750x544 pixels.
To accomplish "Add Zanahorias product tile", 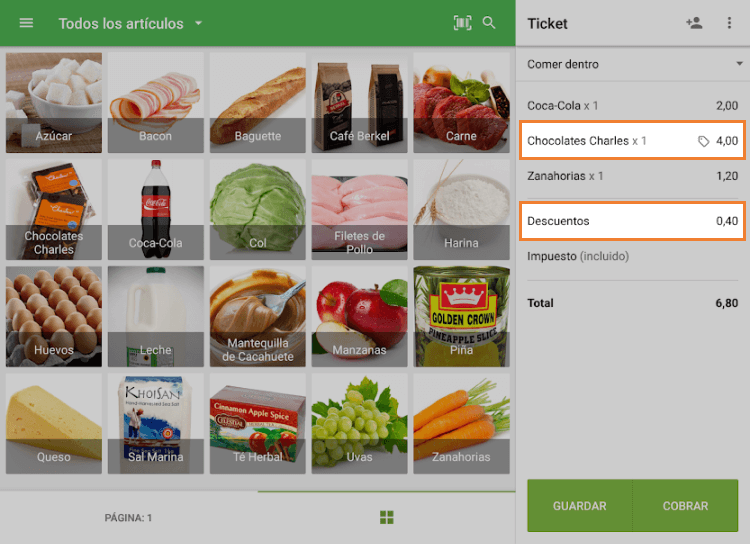I will (461, 424).
